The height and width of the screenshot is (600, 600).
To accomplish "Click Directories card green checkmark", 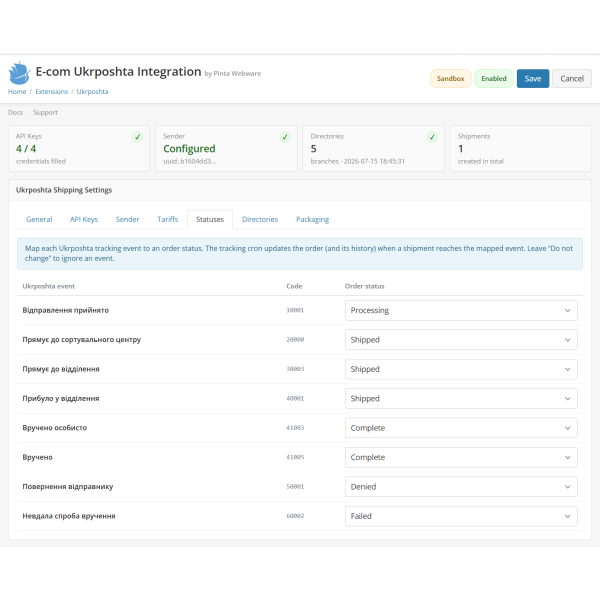I will click(432, 137).
